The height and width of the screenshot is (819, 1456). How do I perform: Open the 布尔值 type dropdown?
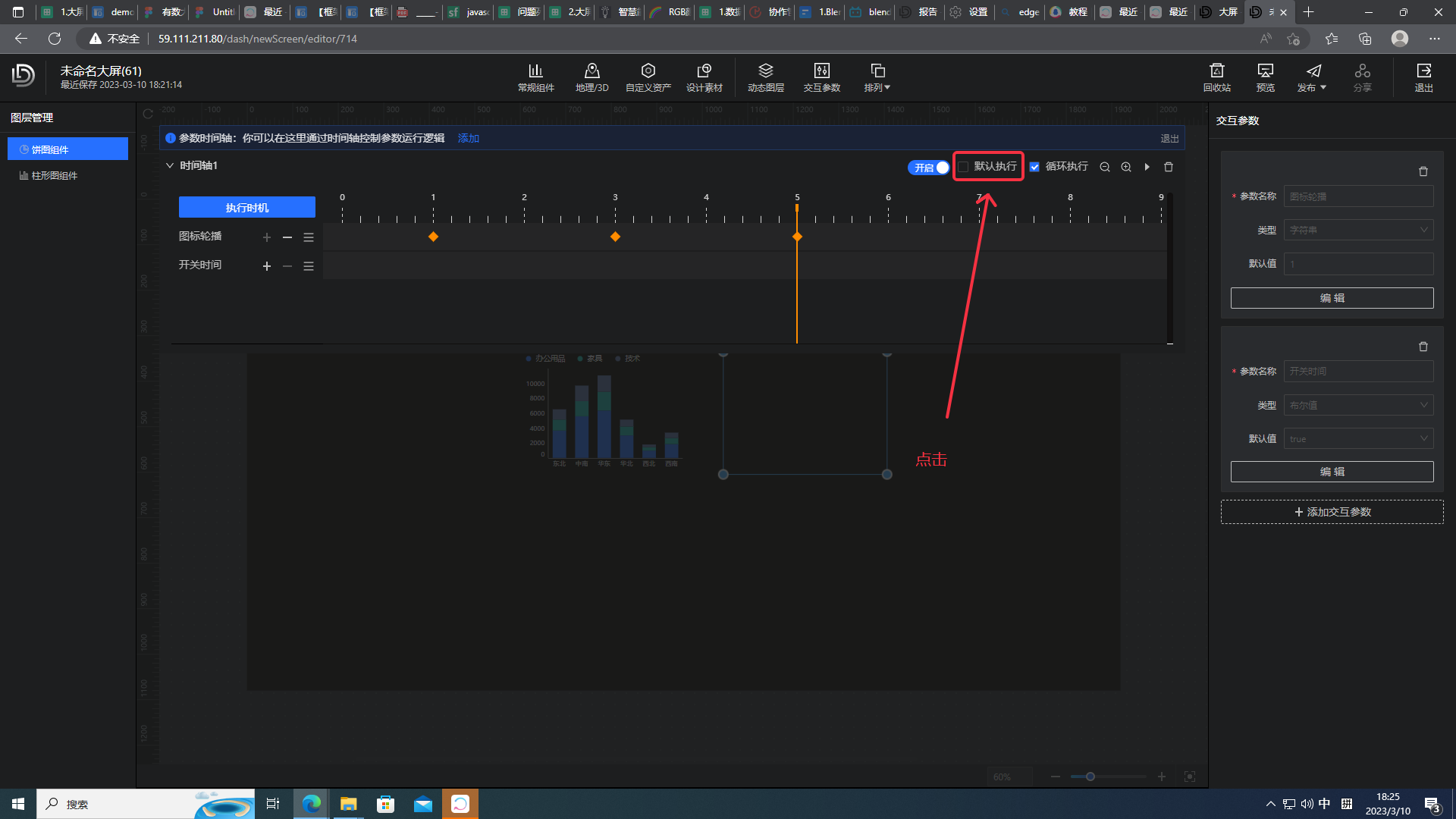(1358, 405)
